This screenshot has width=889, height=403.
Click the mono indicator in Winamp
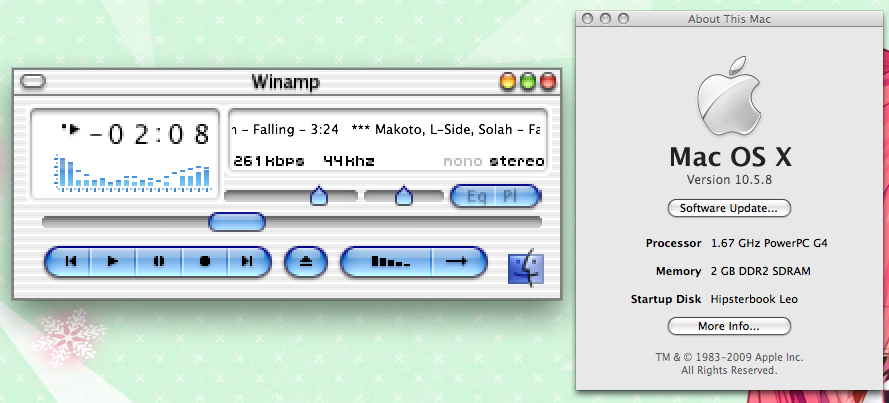(x=463, y=162)
